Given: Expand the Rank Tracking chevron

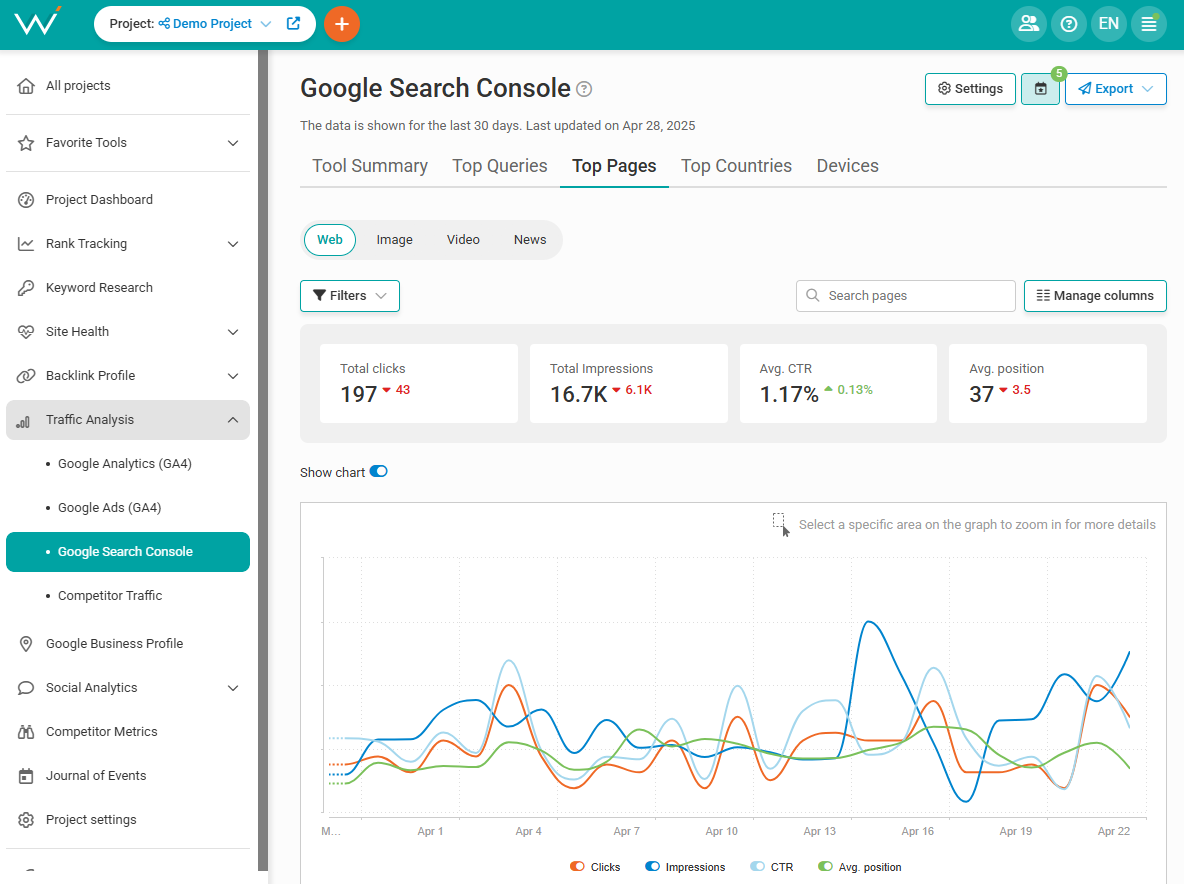Looking at the screenshot, I should point(233,244).
